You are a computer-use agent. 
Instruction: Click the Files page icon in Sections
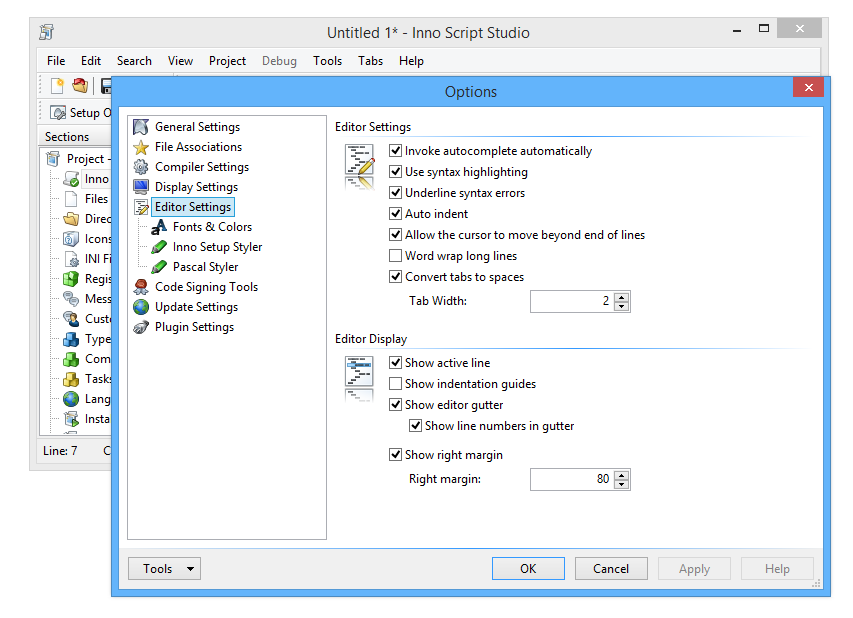[x=71, y=199]
